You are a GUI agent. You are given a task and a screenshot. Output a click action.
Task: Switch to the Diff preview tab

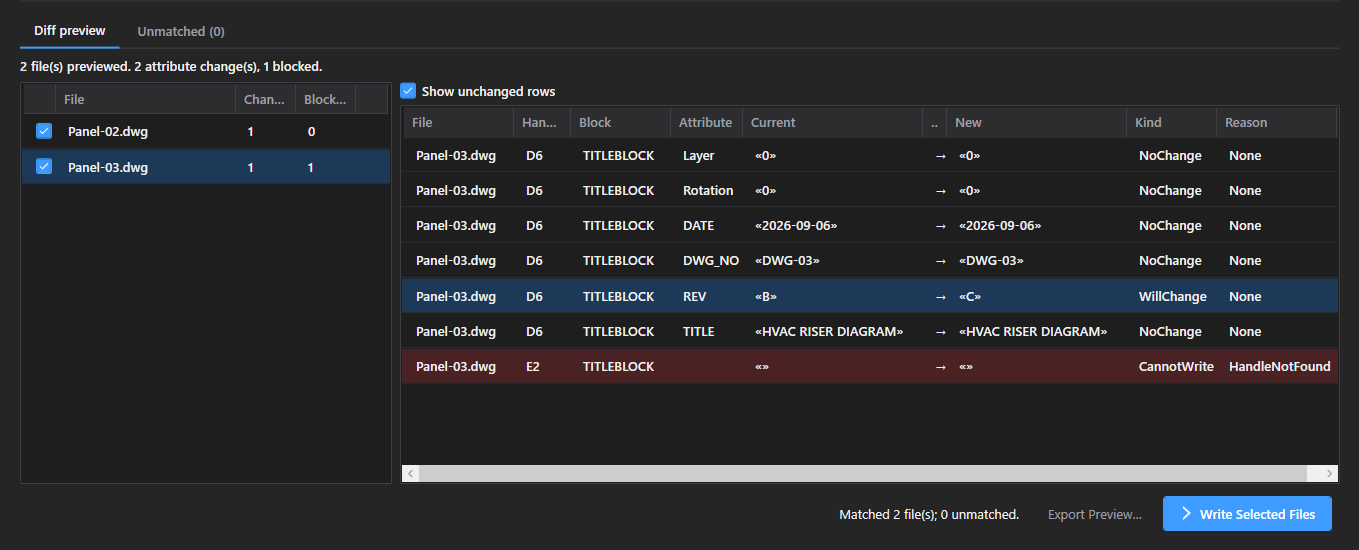(x=69, y=31)
